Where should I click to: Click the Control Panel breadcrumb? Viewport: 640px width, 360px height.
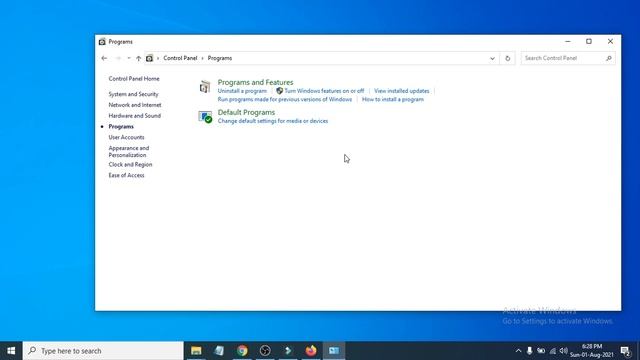tap(180, 58)
